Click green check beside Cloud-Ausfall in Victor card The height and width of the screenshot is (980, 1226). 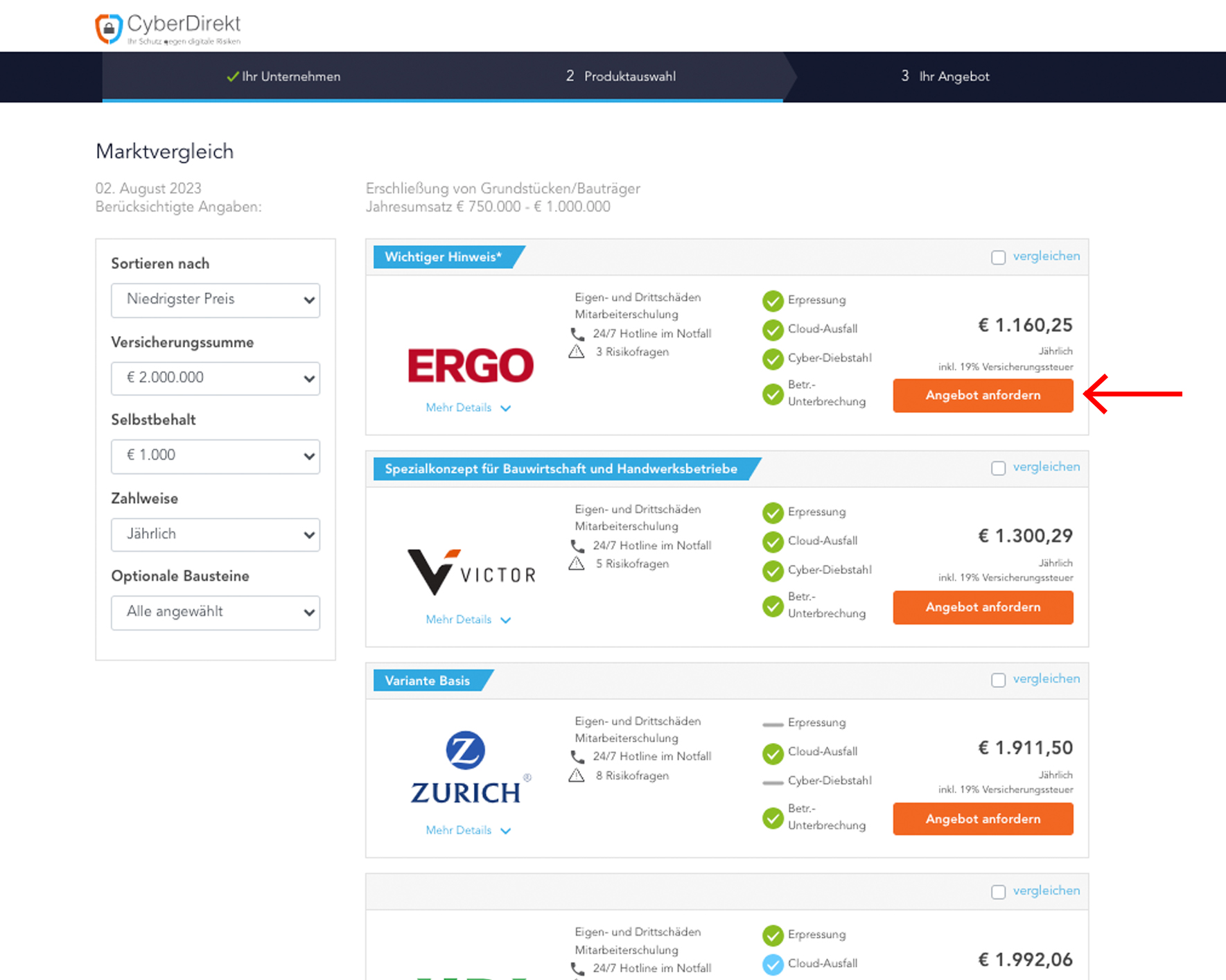773,542
